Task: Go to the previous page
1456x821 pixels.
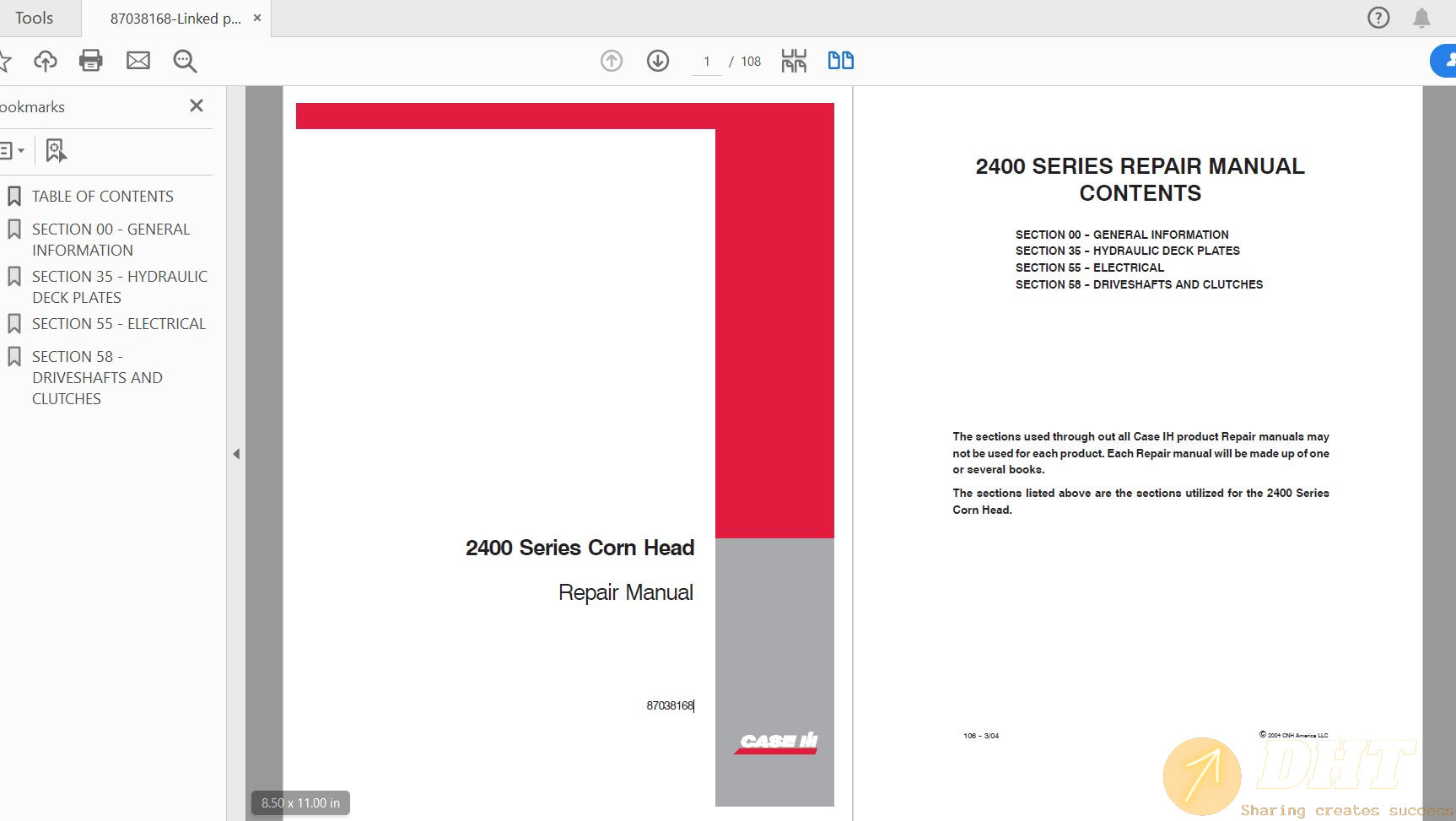Action: pos(611,61)
